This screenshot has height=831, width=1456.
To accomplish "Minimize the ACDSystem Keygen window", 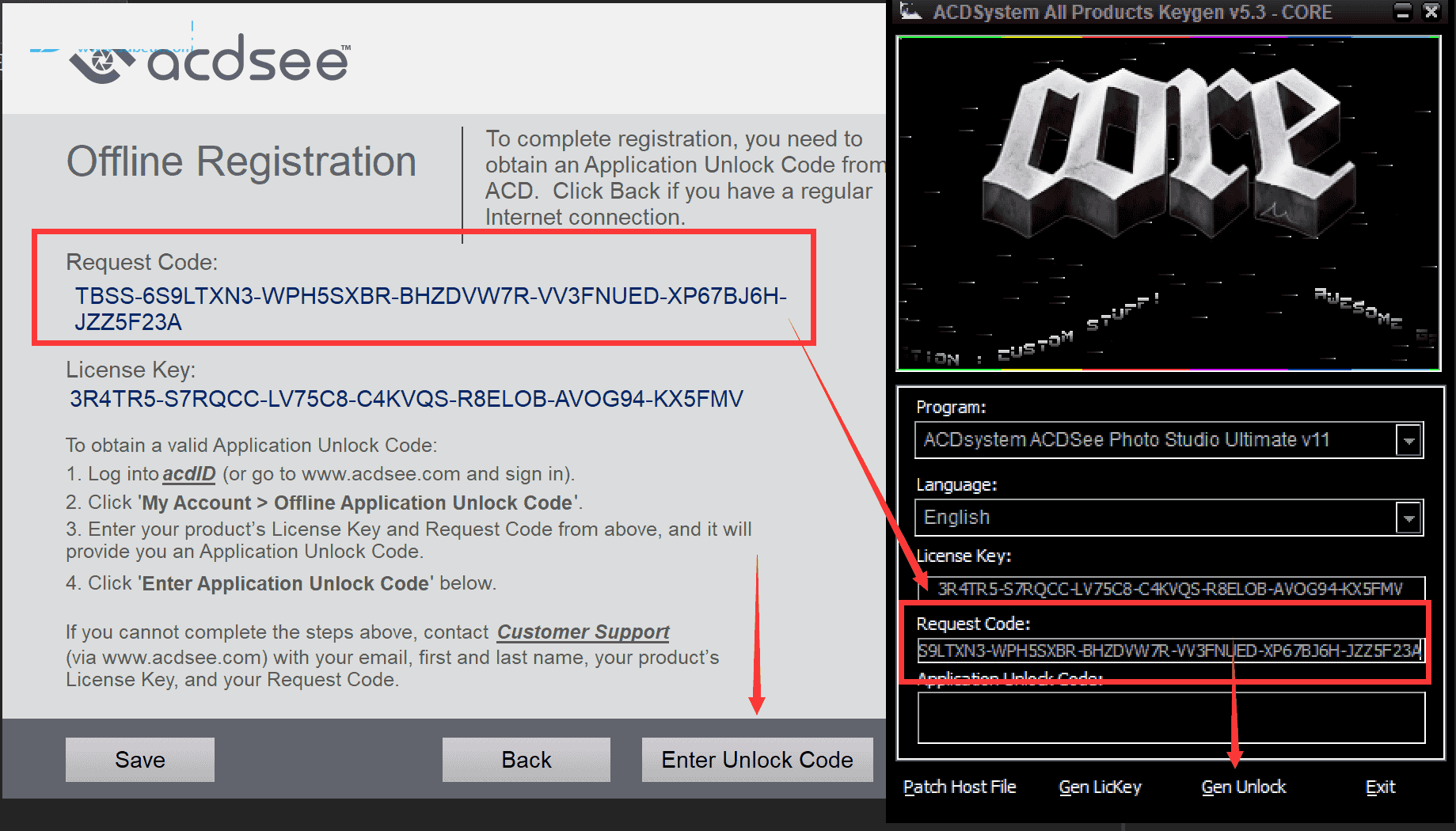I will (1403, 12).
